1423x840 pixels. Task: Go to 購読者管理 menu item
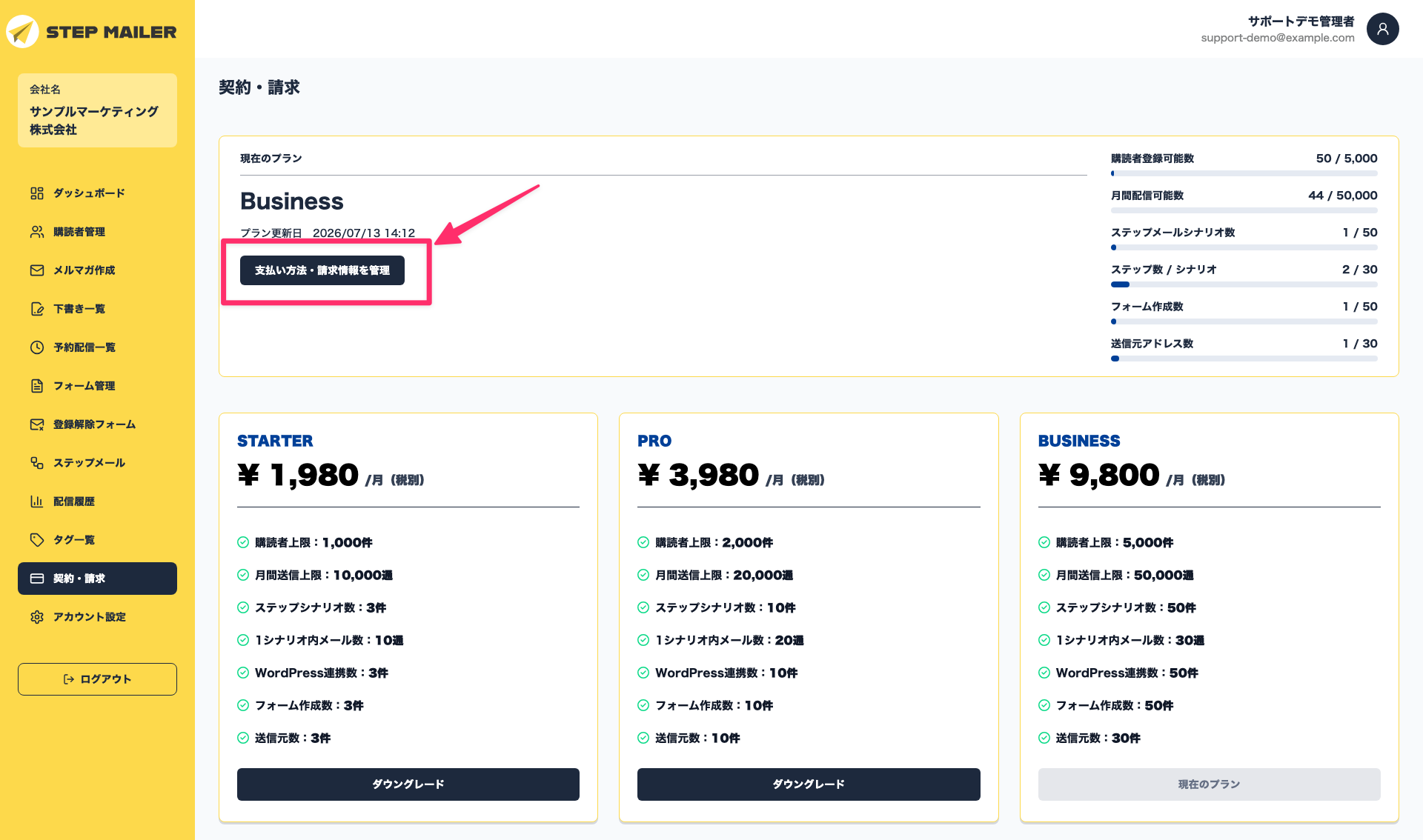[97, 232]
